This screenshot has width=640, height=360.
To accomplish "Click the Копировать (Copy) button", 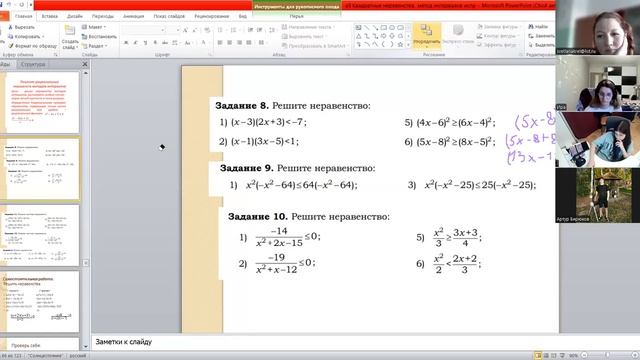I will pyautogui.click(x=26, y=37).
